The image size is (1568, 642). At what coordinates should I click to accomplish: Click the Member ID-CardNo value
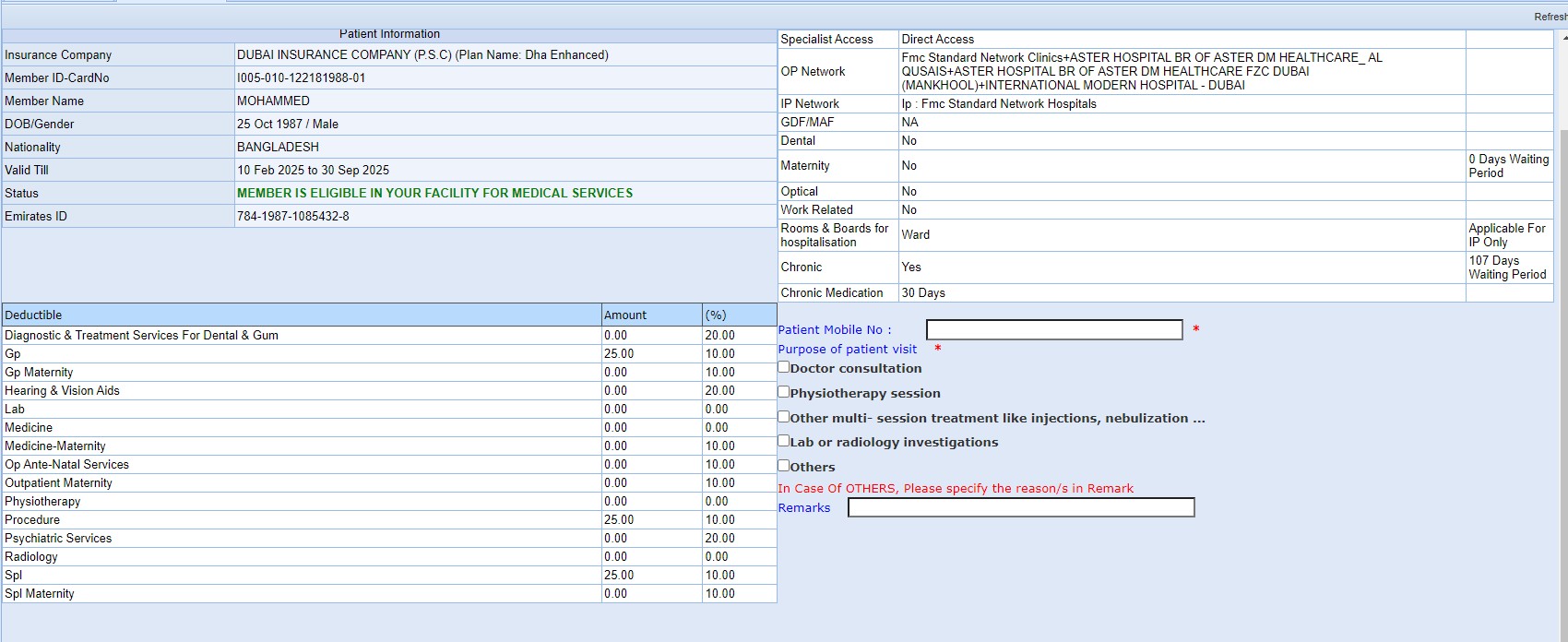click(x=302, y=78)
